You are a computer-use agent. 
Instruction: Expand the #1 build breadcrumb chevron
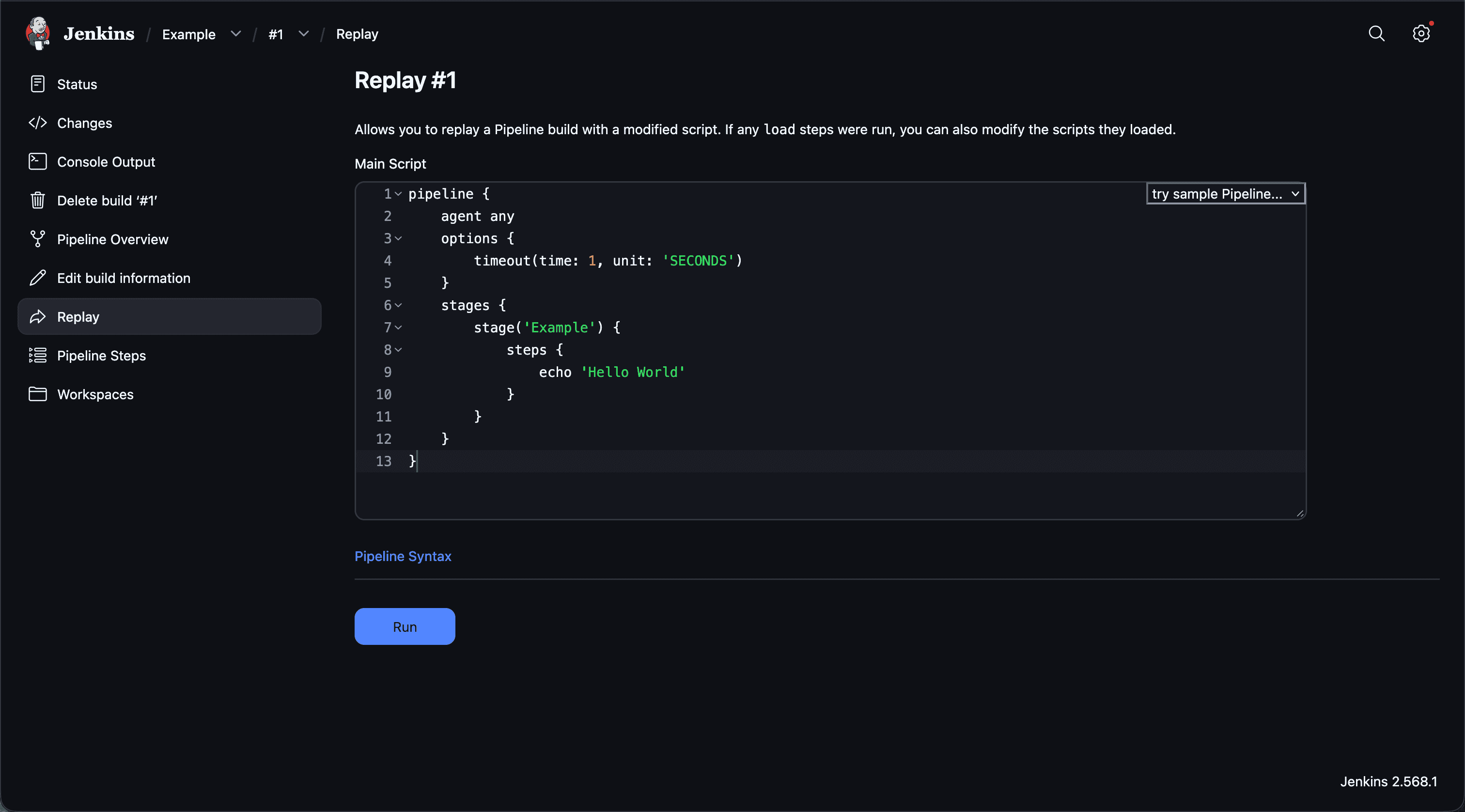tap(304, 34)
